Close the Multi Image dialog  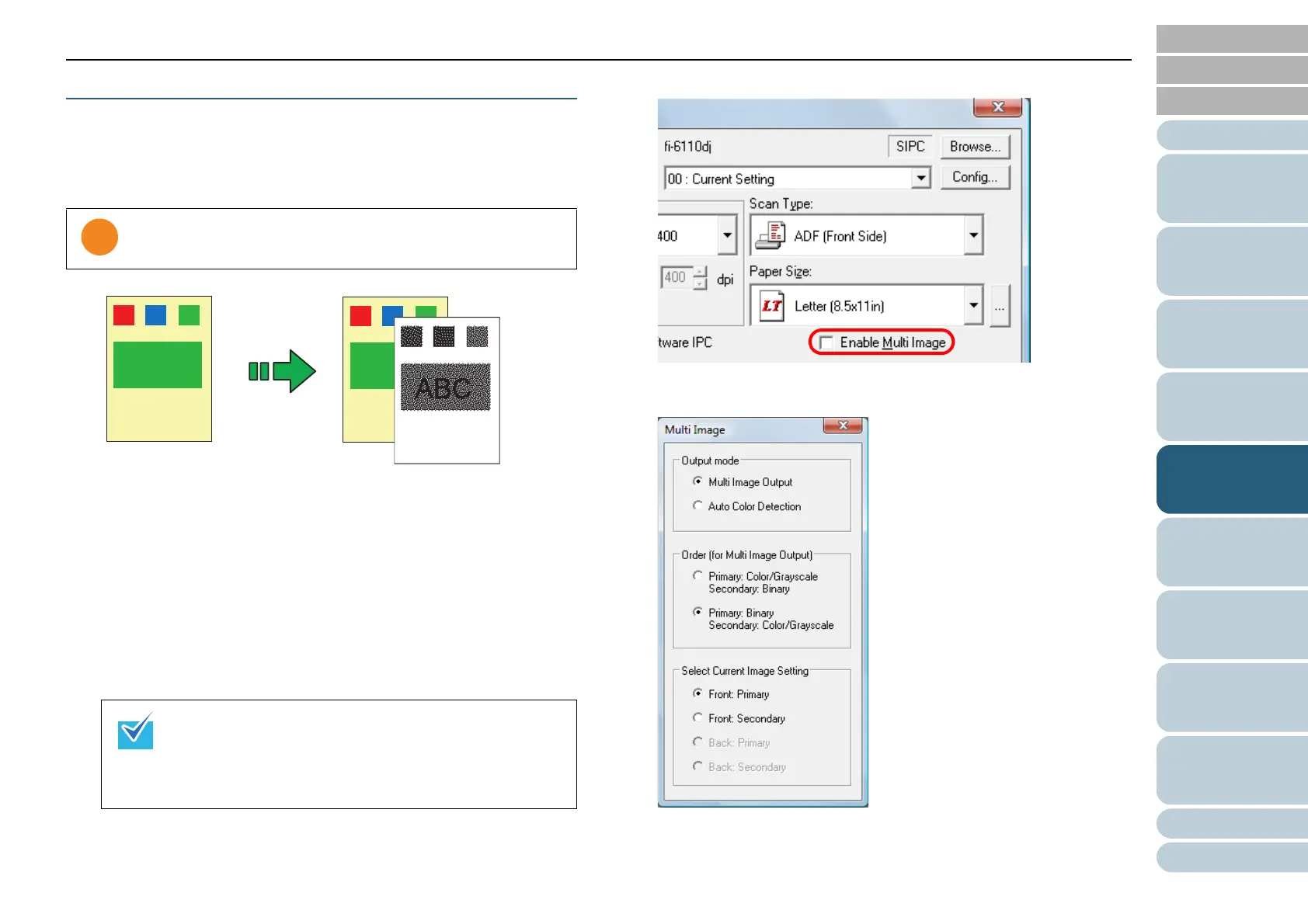pyautogui.click(x=843, y=426)
